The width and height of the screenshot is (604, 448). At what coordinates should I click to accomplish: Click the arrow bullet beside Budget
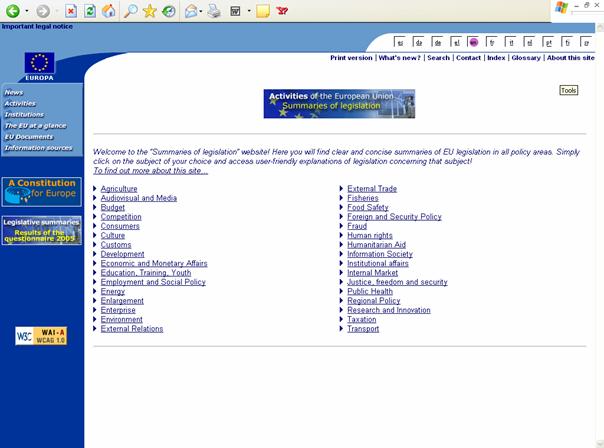[95, 207]
